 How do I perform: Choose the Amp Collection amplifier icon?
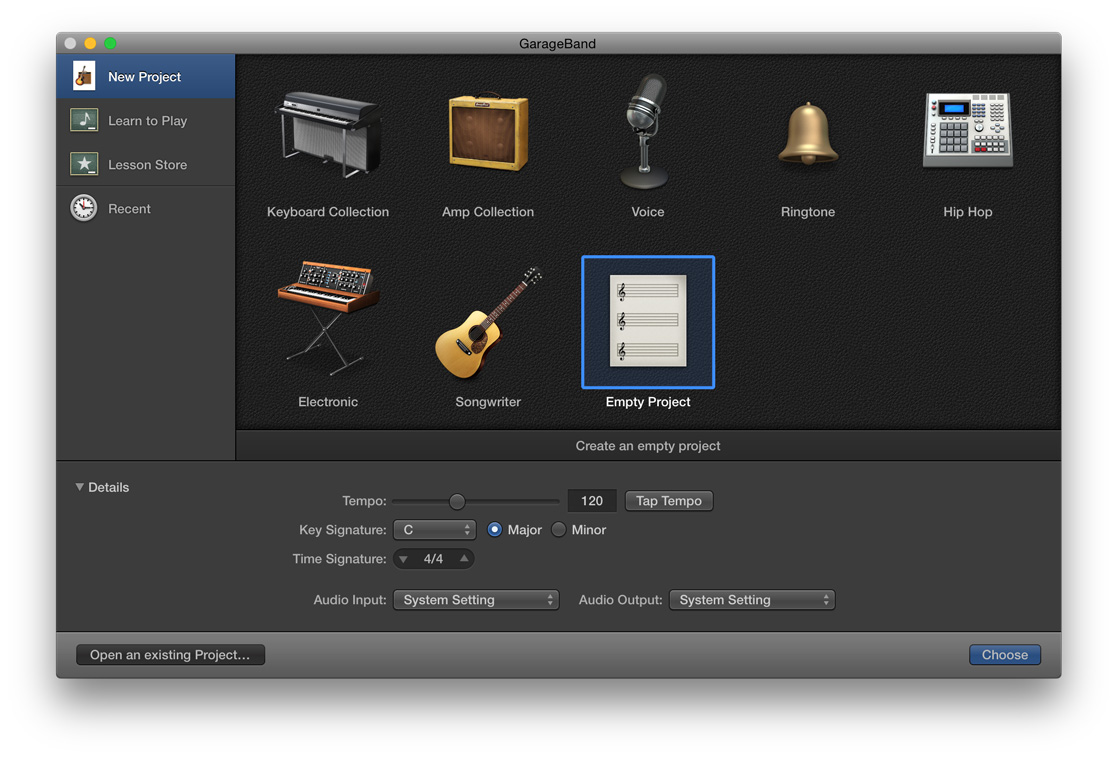click(x=488, y=133)
